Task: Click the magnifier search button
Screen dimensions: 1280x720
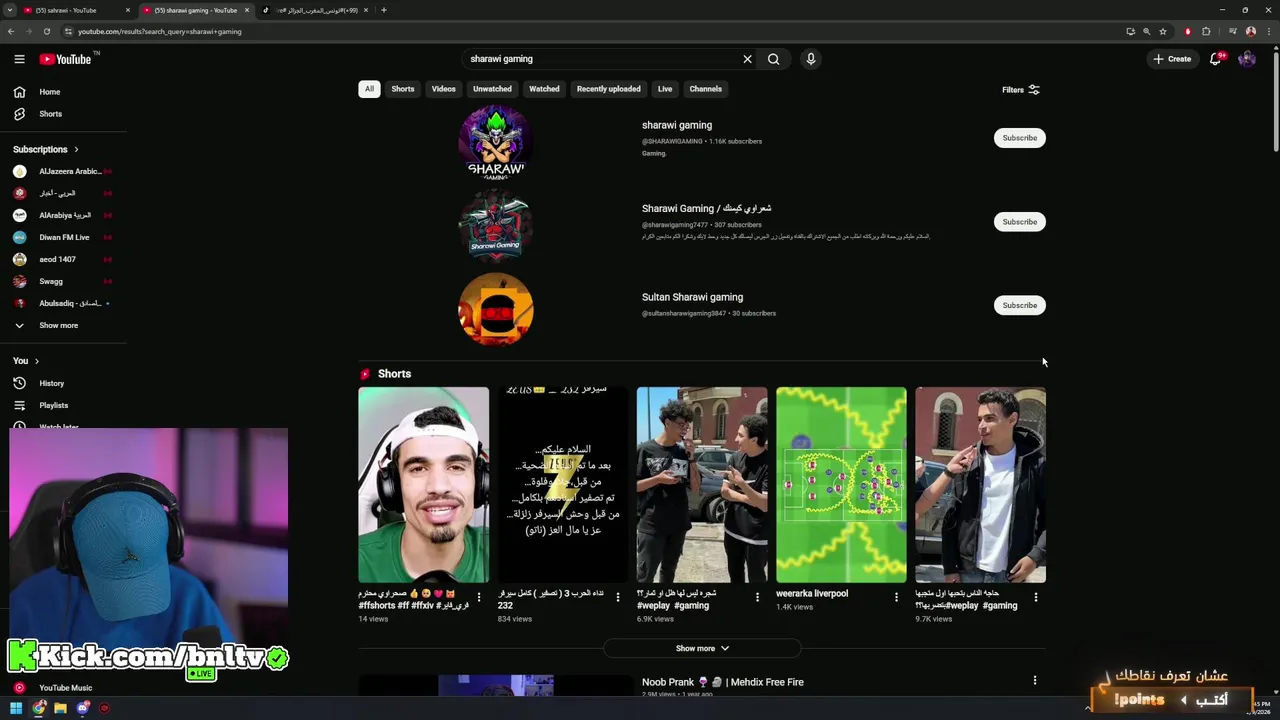Action: 774,59
